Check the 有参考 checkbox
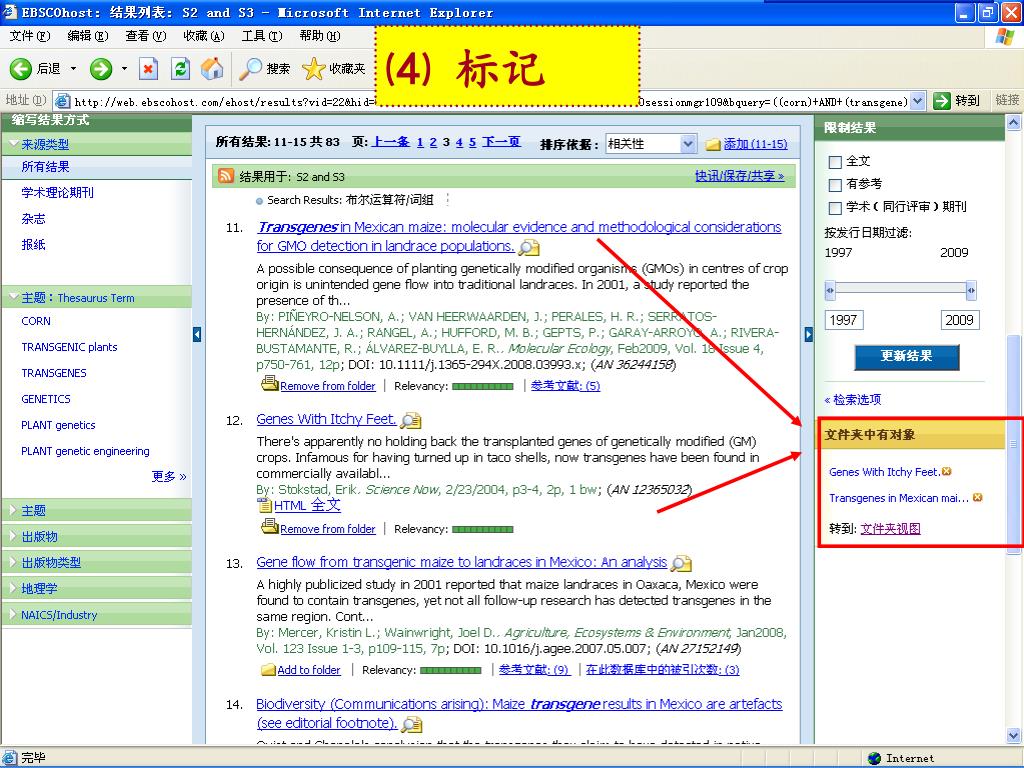The image size is (1024, 768). click(x=835, y=185)
